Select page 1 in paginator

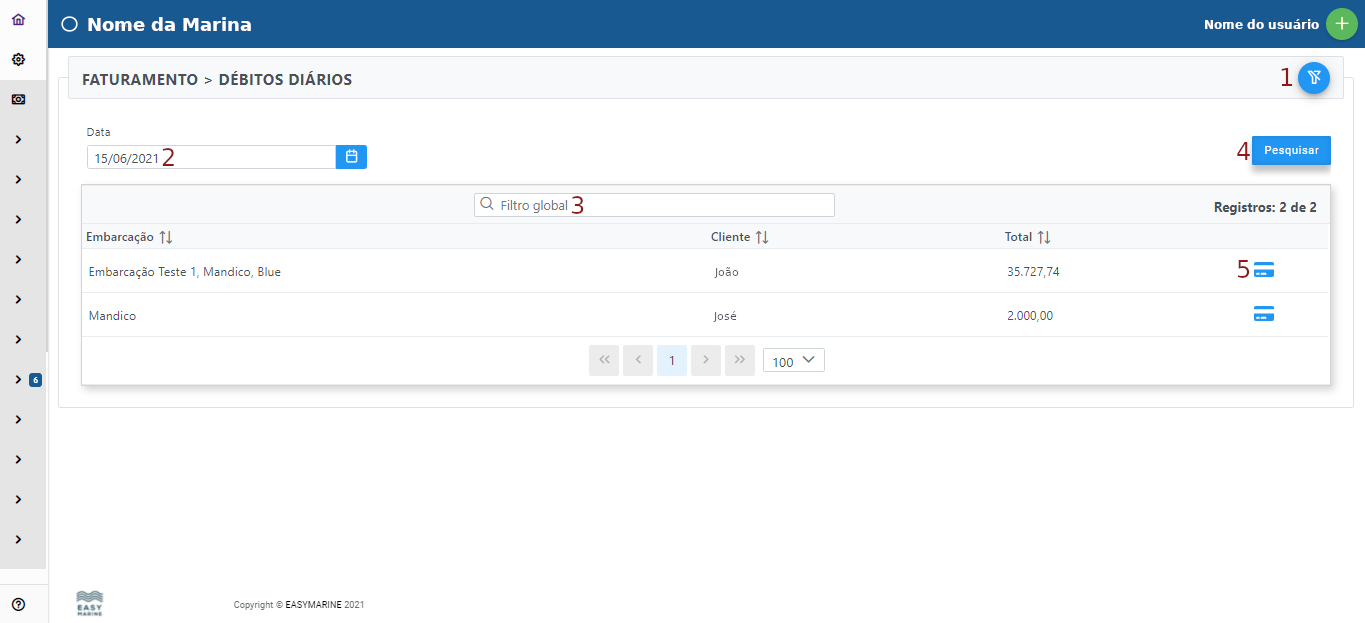click(672, 361)
